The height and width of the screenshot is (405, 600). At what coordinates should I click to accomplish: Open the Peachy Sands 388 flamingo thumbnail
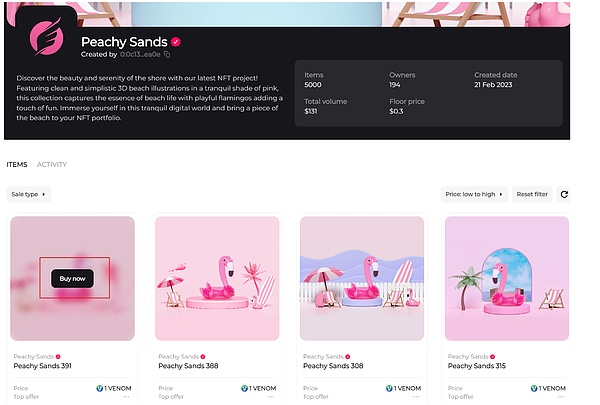[217, 278]
